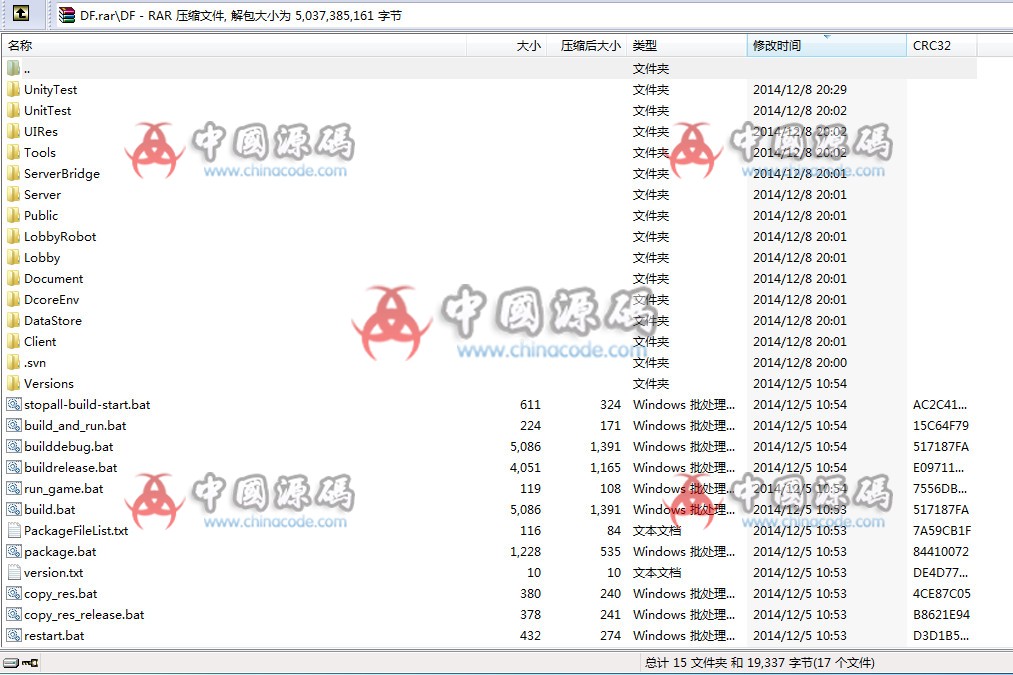Click the LobbyRobot folder icon
1013x675 pixels.
tap(14, 236)
